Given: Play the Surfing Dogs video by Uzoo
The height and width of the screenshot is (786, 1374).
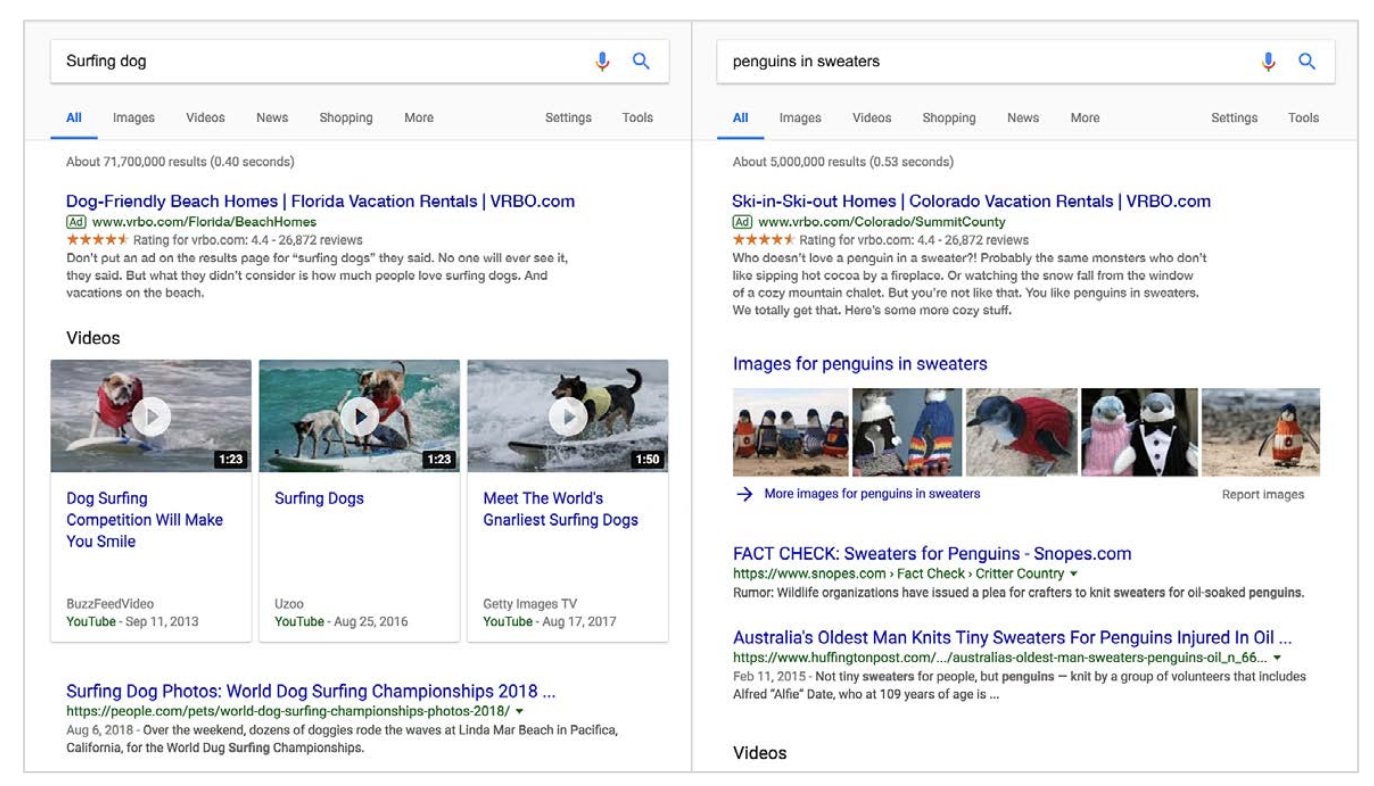Looking at the screenshot, I should click(359, 416).
